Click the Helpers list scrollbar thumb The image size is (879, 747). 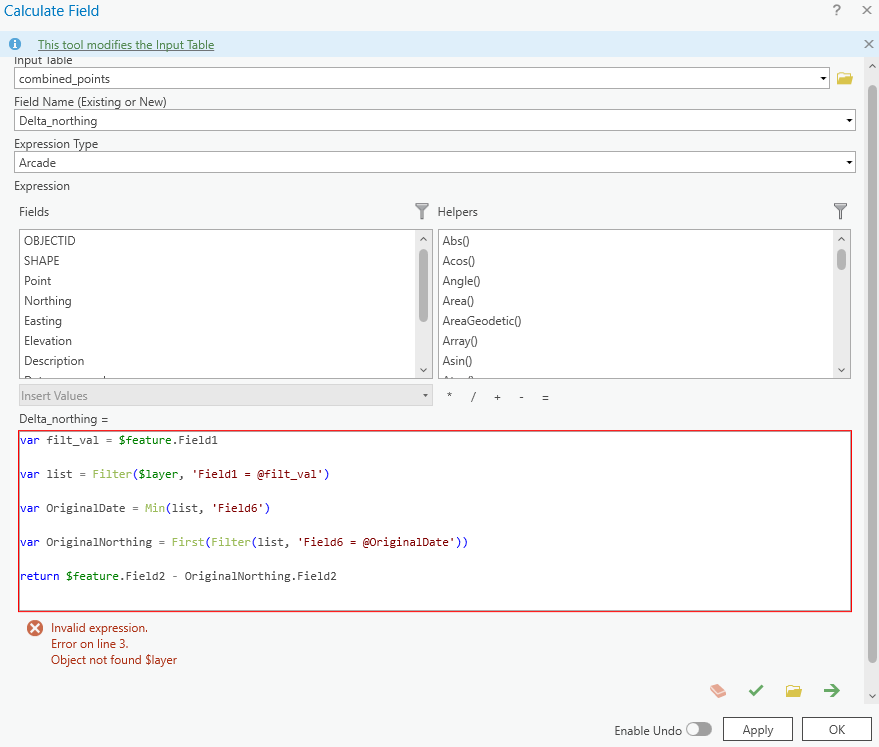(x=841, y=259)
